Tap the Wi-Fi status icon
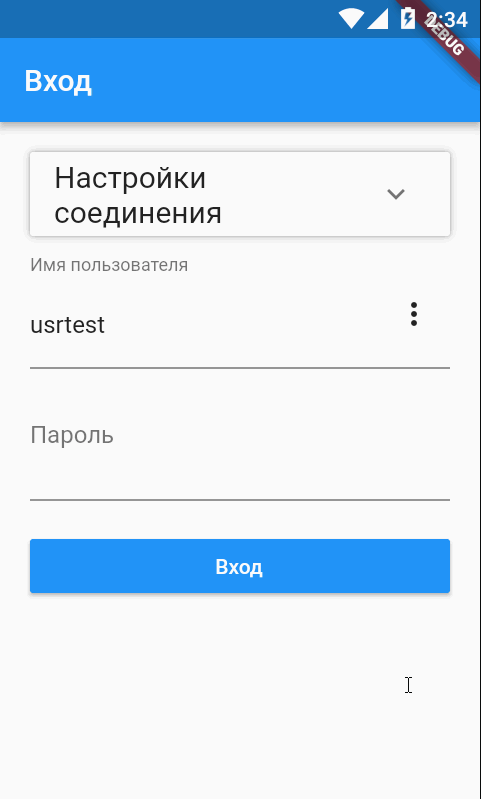This screenshot has width=481, height=799. tap(351, 20)
